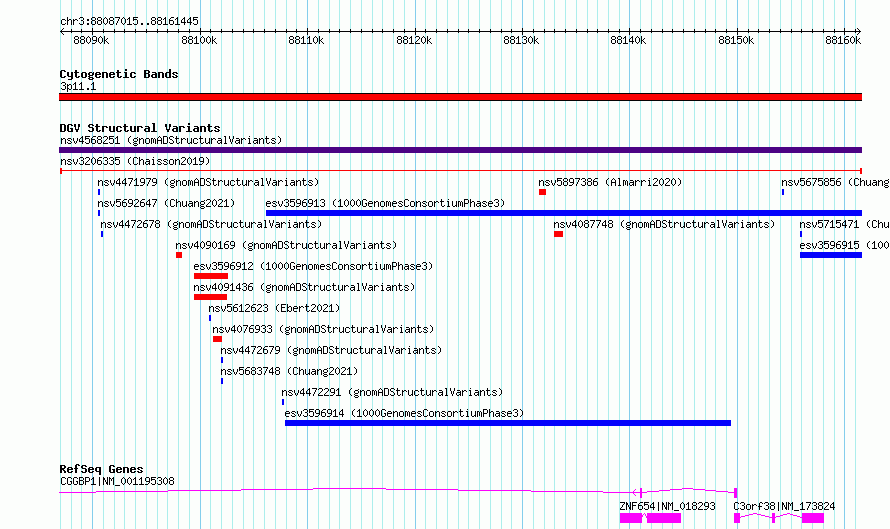Click the Cytogenetic Bands track title

pos(119,74)
